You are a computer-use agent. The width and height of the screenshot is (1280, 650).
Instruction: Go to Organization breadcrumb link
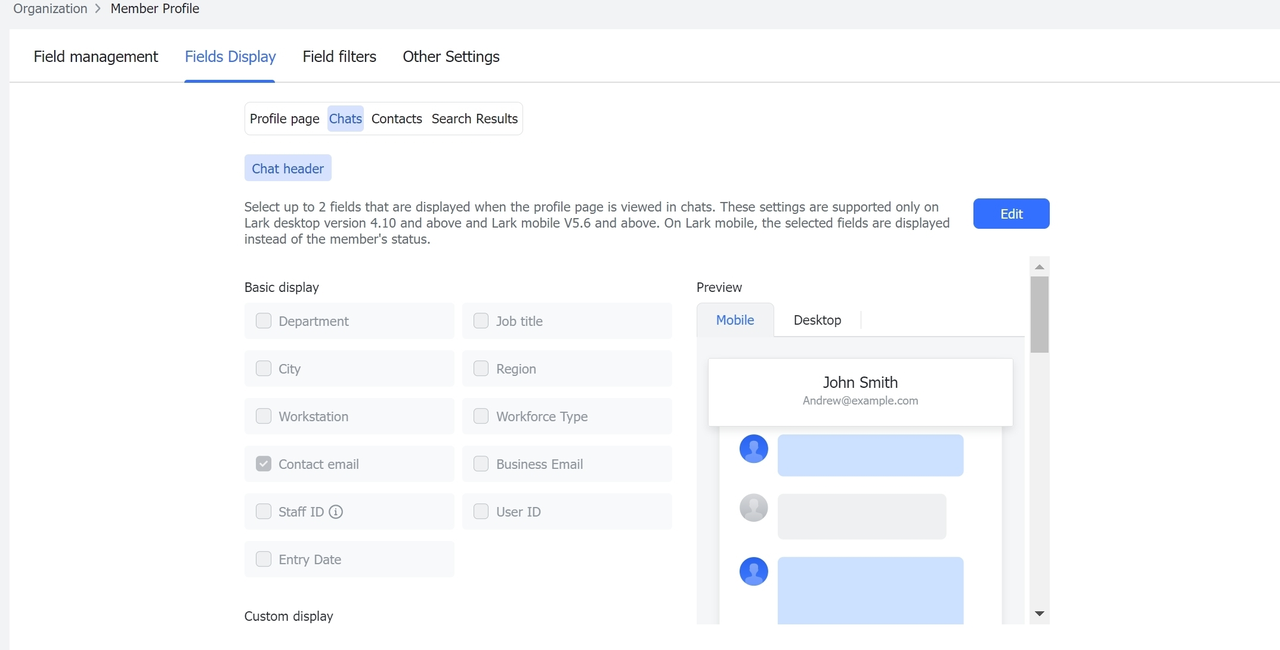click(x=50, y=9)
